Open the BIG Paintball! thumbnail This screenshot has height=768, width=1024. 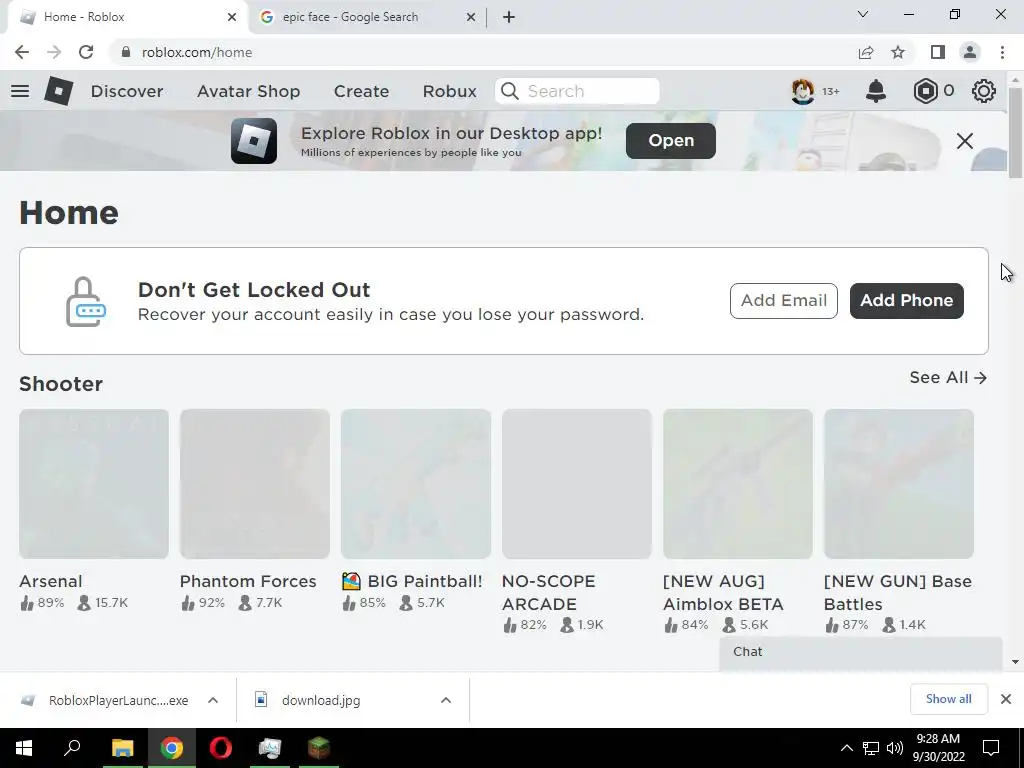click(416, 484)
